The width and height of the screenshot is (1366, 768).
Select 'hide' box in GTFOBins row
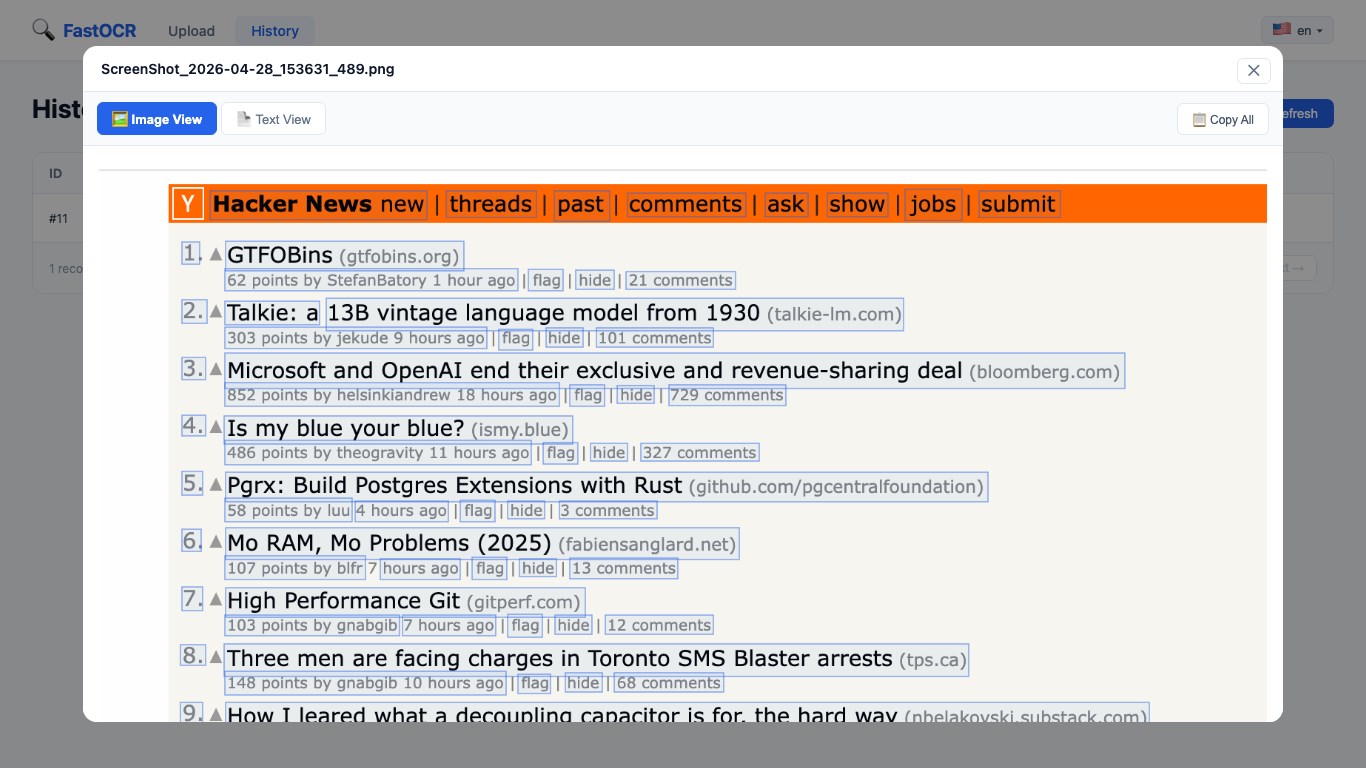pyautogui.click(x=595, y=281)
